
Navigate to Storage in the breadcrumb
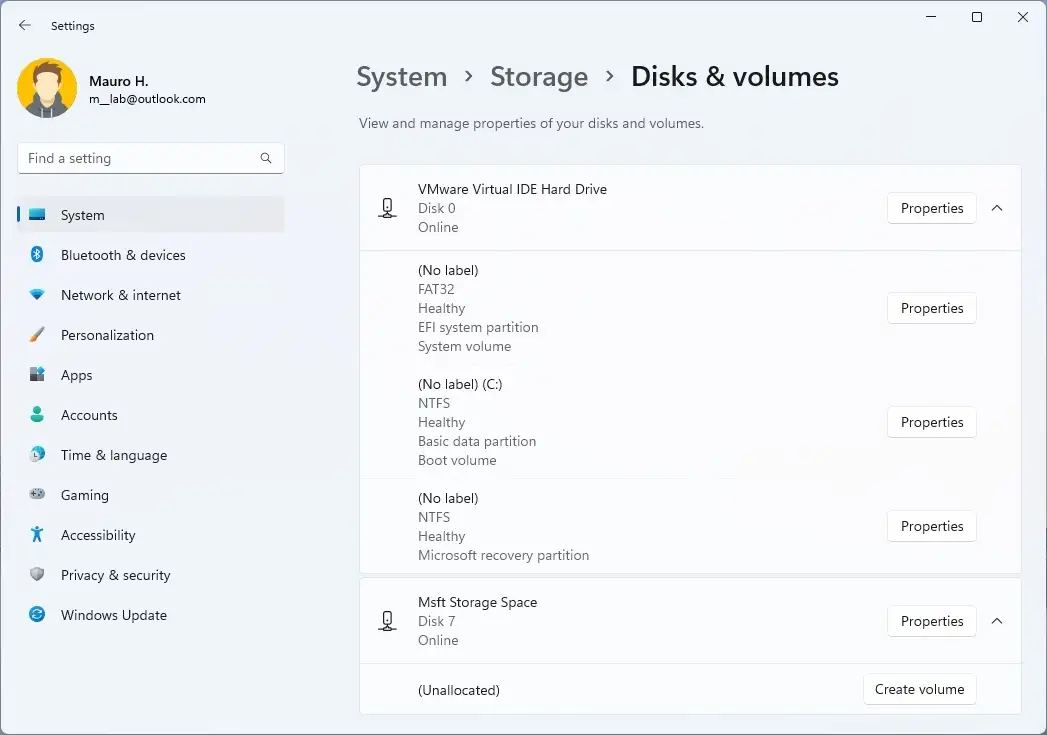[x=538, y=77]
